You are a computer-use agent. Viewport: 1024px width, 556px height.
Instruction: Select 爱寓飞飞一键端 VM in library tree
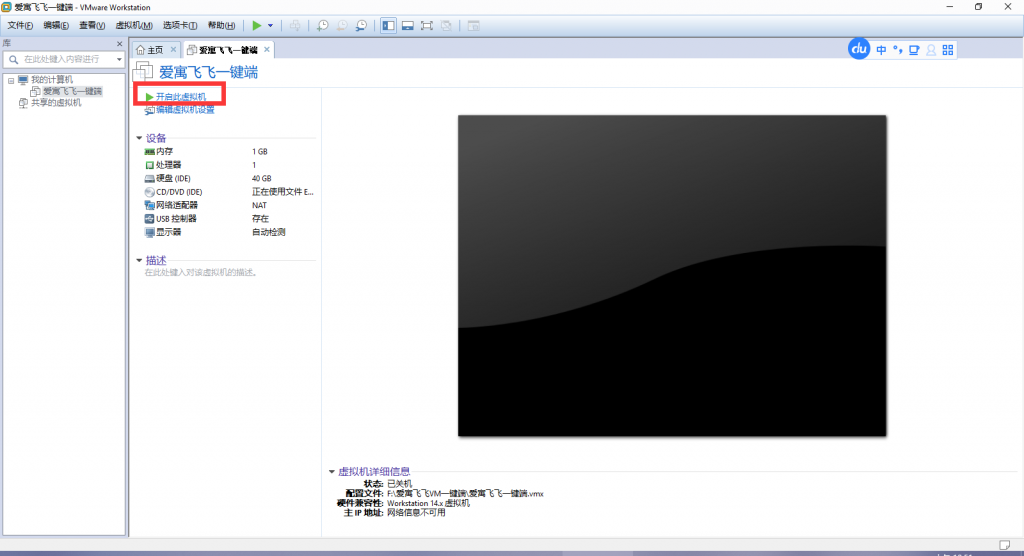tap(72, 91)
